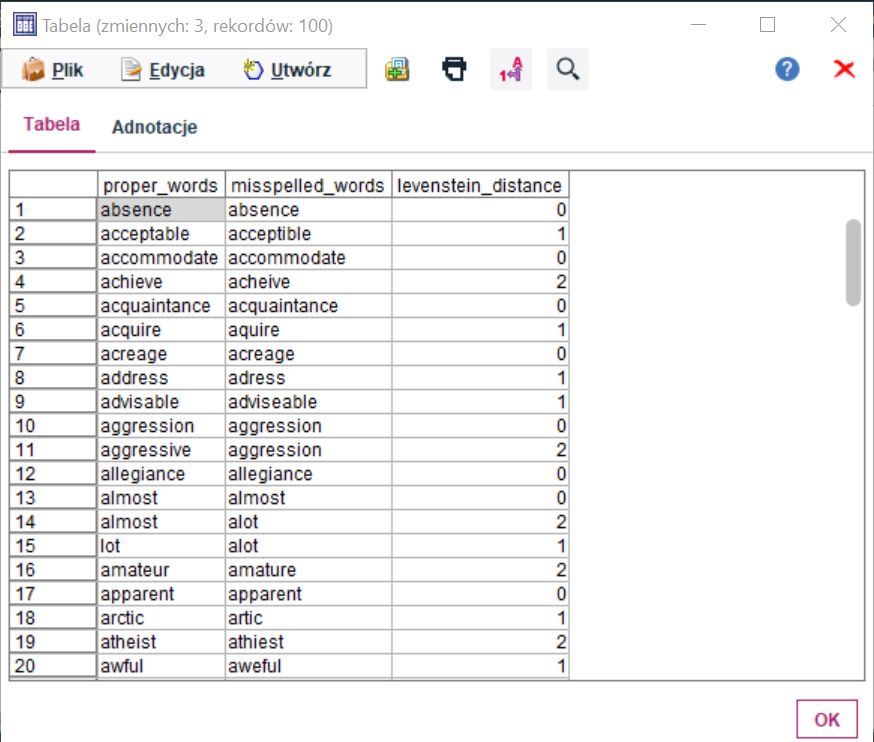874x742 pixels.
Task: Click the cell 'achieve'
Action: [161, 282]
